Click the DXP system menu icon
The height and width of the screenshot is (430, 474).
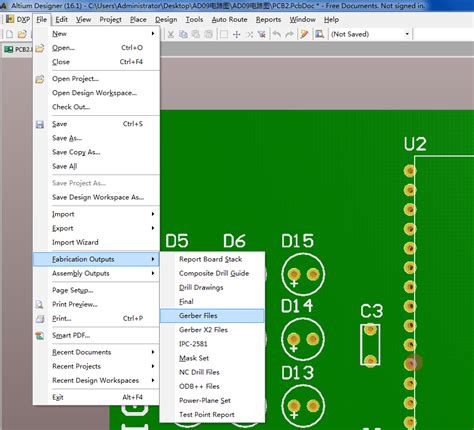point(10,19)
